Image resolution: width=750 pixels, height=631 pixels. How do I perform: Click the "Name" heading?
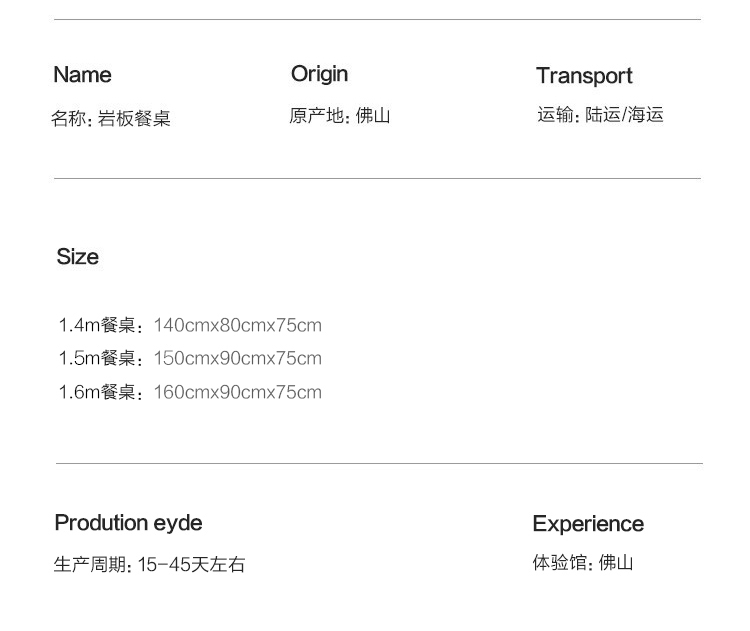click(x=82, y=75)
